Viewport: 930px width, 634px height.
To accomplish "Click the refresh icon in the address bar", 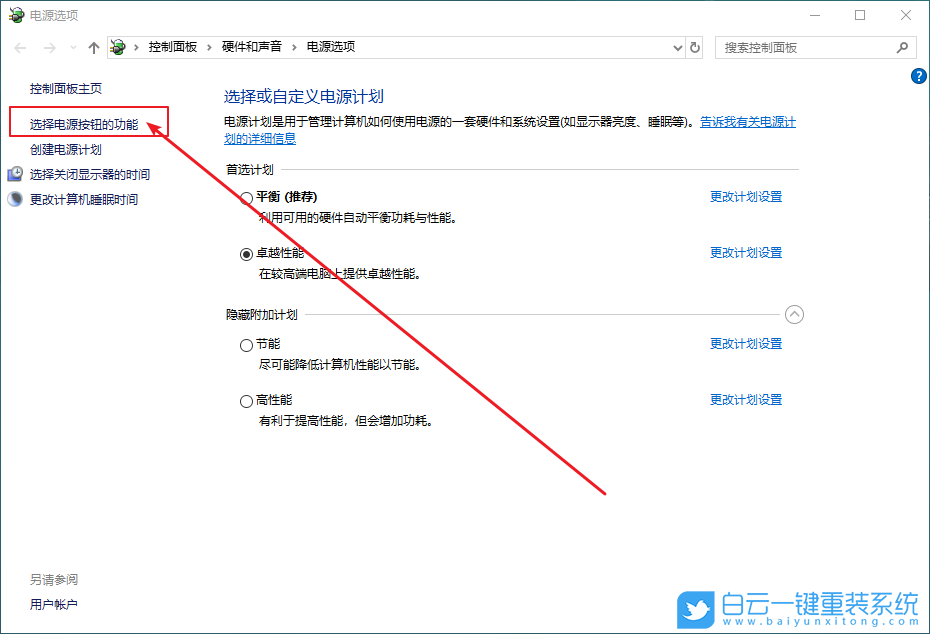I will pos(695,46).
